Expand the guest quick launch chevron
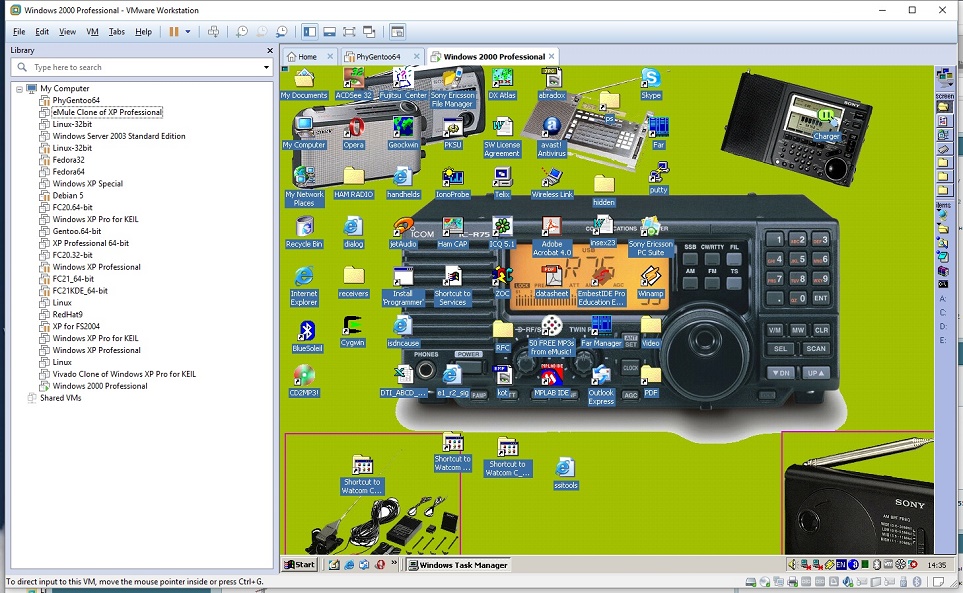The height and width of the screenshot is (593, 963). 394,562
